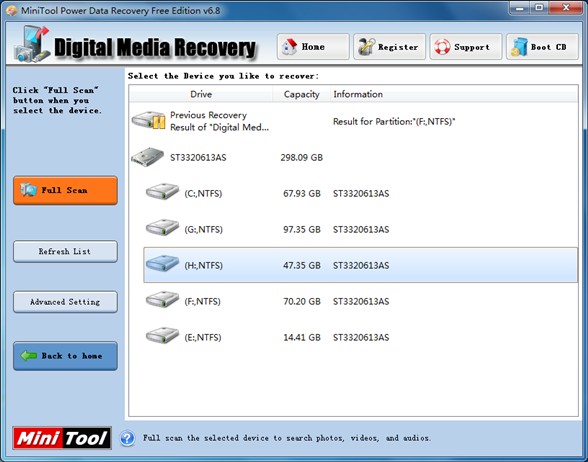This screenshot has width=588, height=462.
Task: Start a Full Scan of selected device
Action: pyautogui.click(x=65, y=190)
